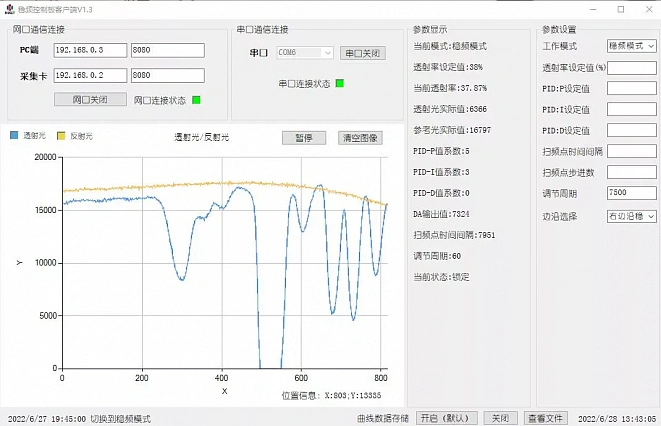Maximize the window
This screenshot has width=661, height=426.
(x=621, y=9)
